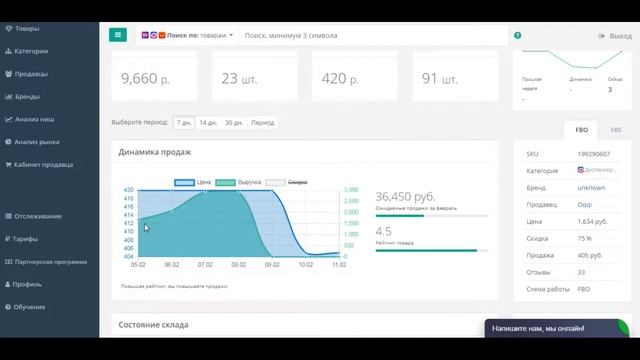Open Бренды via its bar-chart icon

[9, 96]
